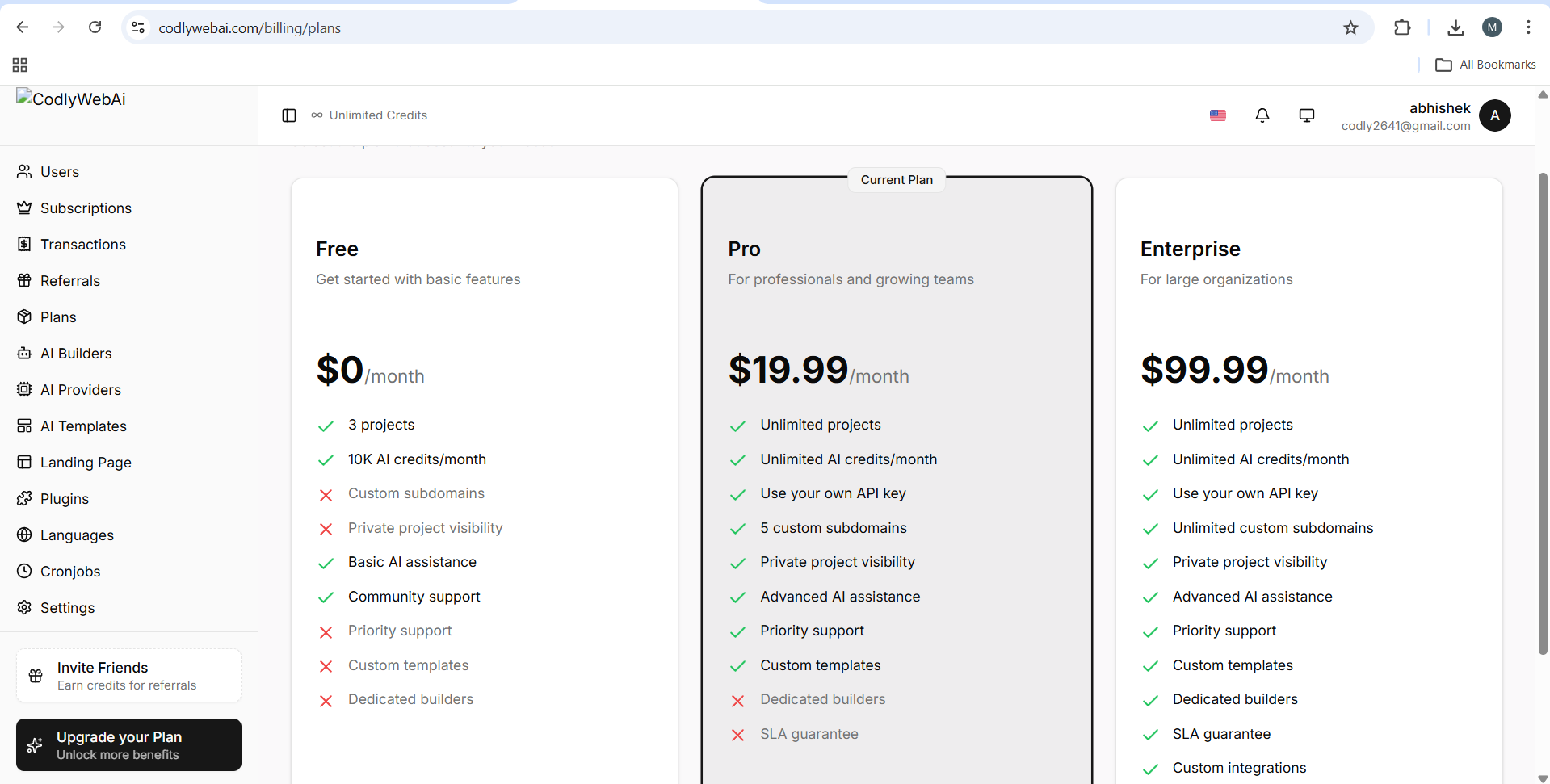1550x784 pixels.
Task: Open the Languages globe icon
Action: tap(24, 535)
